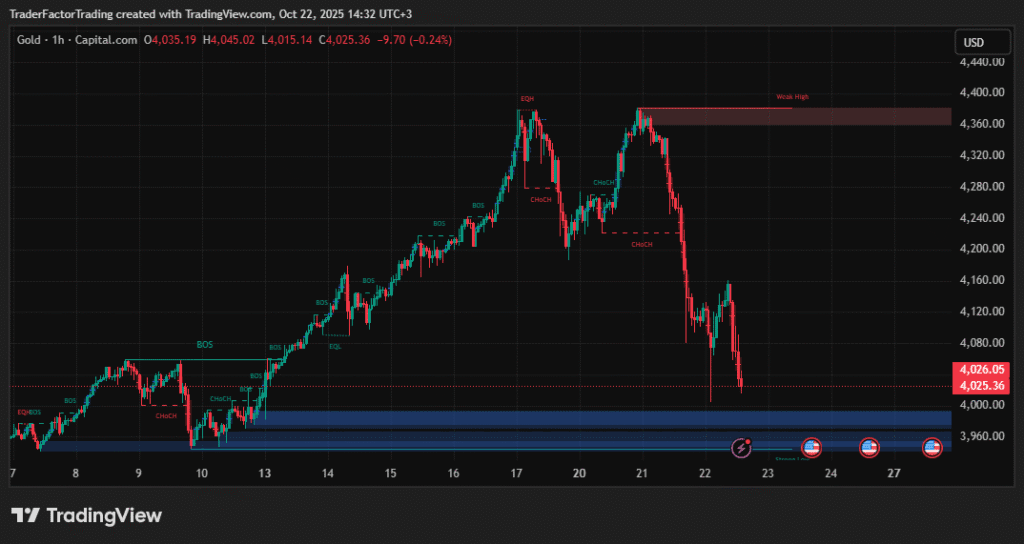Click the large green BOS label
Image resolution: width=1024 pixels, height=544 pixels.
point(205,344)
